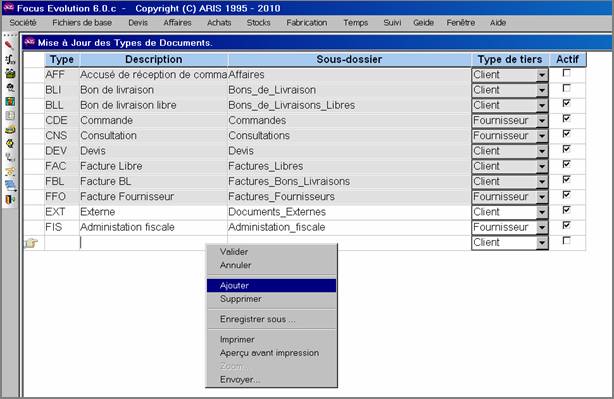Open Type de tiers dropdown for FBL row
This screenshot has width=614, height=399.
[x=542, y=182]
